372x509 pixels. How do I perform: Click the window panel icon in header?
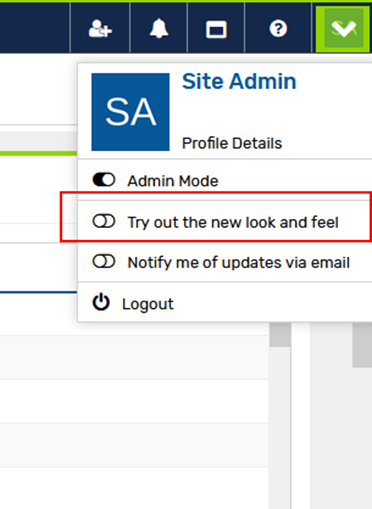[x=216, y=29]
